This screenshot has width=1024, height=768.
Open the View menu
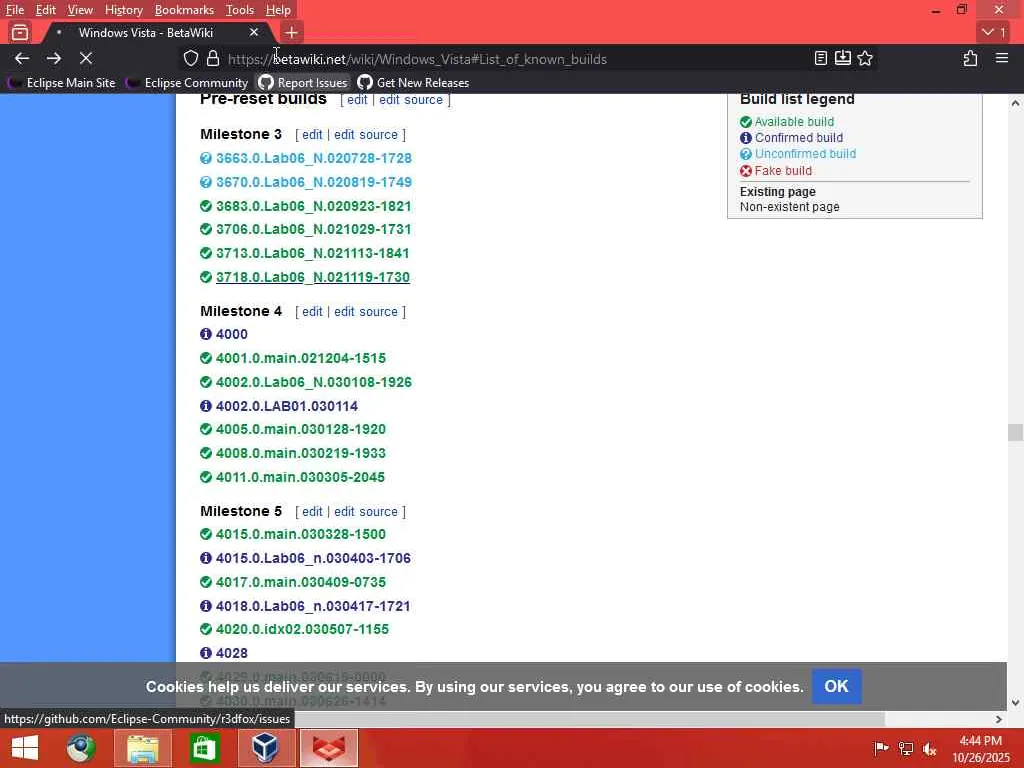click(x=80, y=10)
